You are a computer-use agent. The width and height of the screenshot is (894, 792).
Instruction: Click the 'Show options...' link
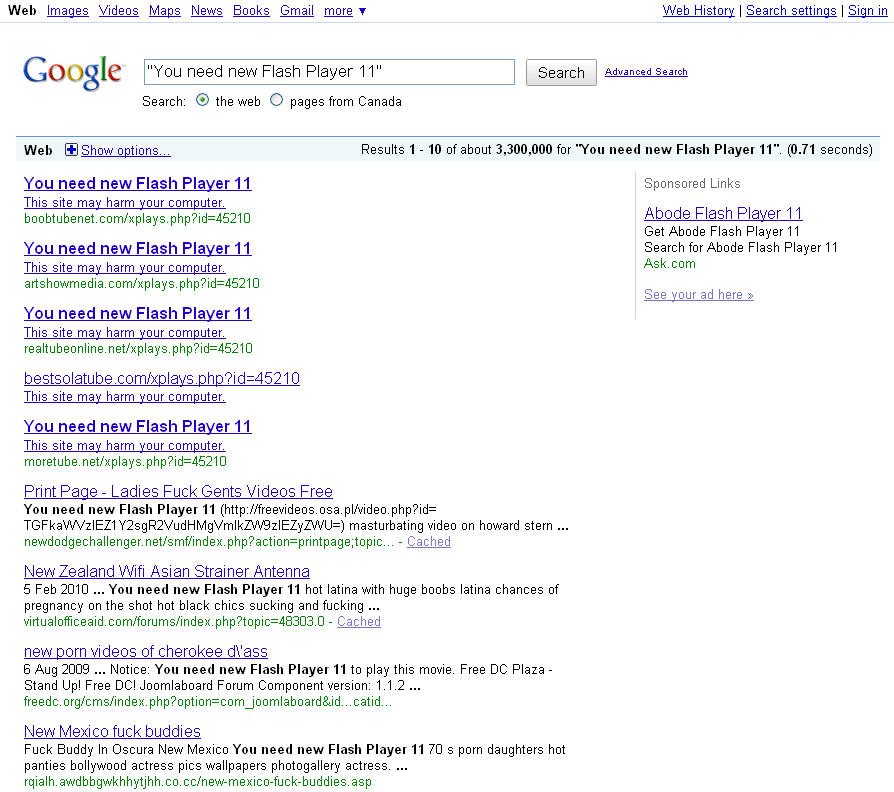point(125,151)
